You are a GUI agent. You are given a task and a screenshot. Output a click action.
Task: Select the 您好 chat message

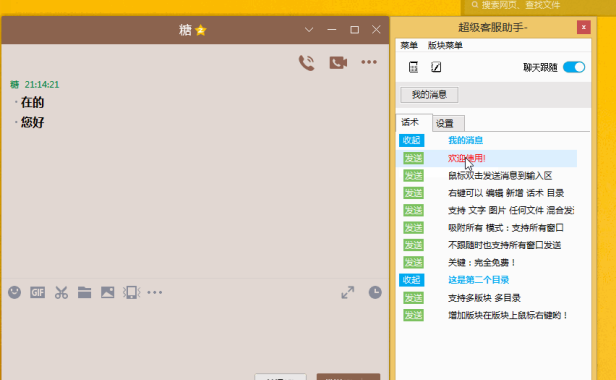tap(32, 122)
